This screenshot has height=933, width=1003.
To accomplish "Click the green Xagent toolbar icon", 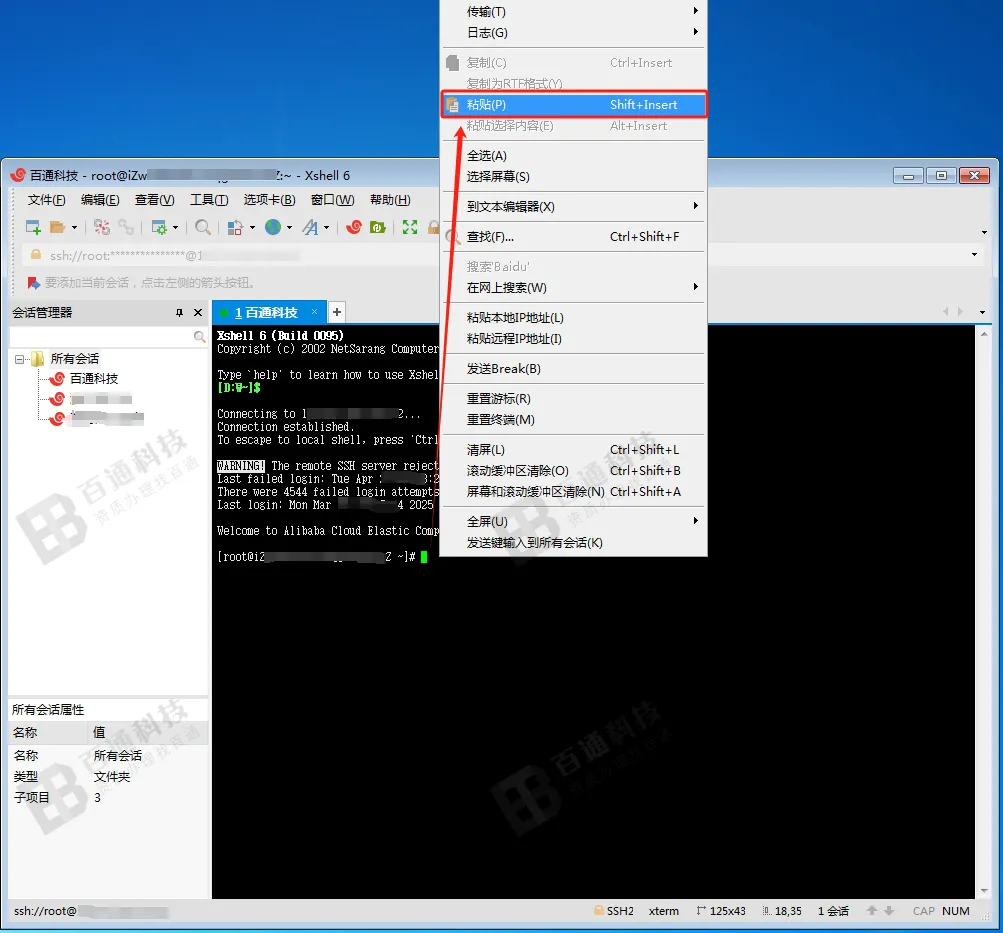I will [377, 227].
